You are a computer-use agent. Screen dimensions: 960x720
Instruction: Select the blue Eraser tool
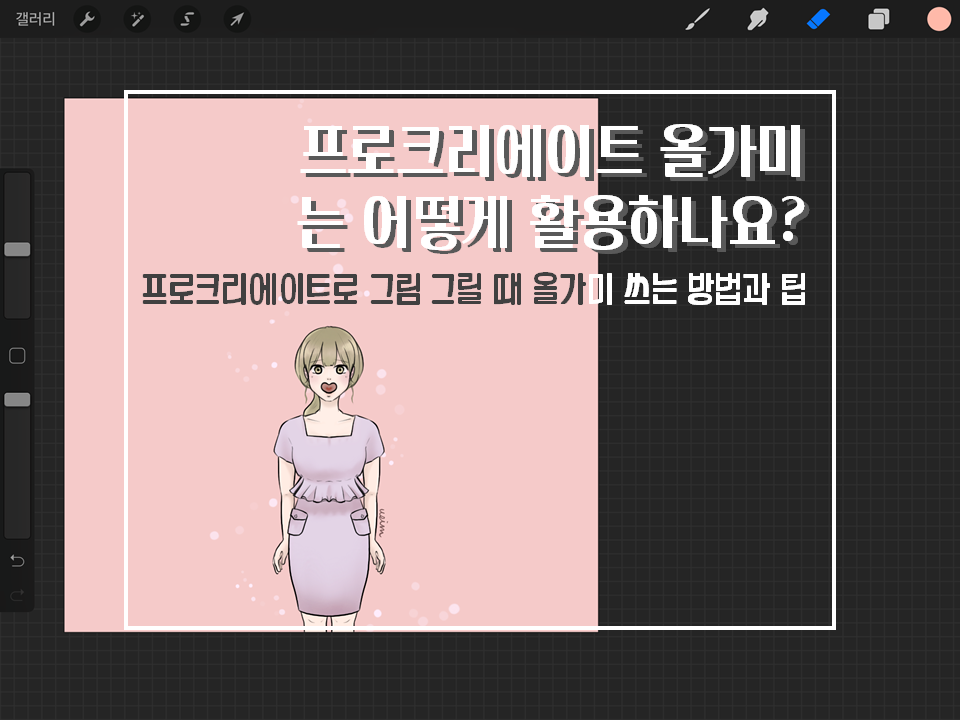click(818, 20)
